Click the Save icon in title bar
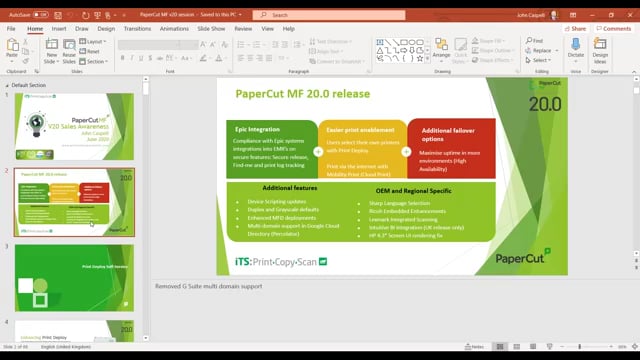 tap(58, 15)
